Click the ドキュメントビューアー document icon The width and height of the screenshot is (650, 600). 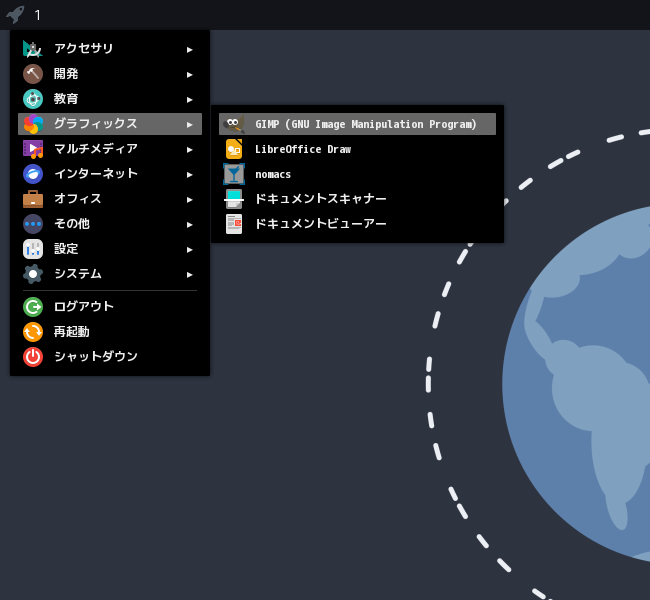234,224
